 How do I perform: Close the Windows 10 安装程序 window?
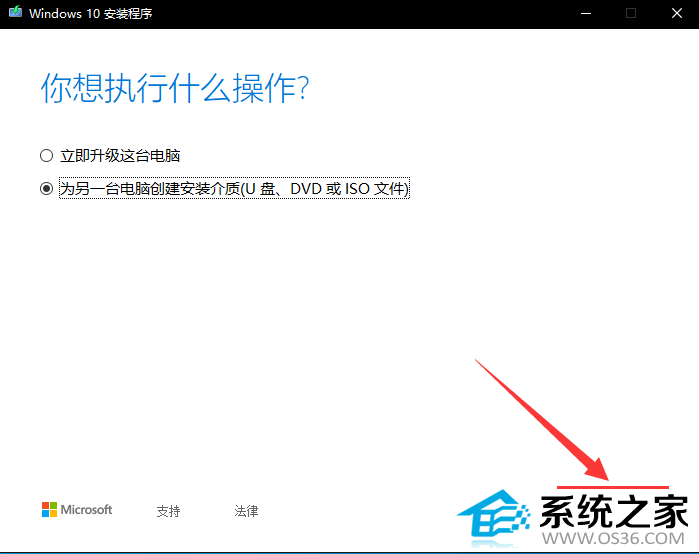tap(677, 13)
